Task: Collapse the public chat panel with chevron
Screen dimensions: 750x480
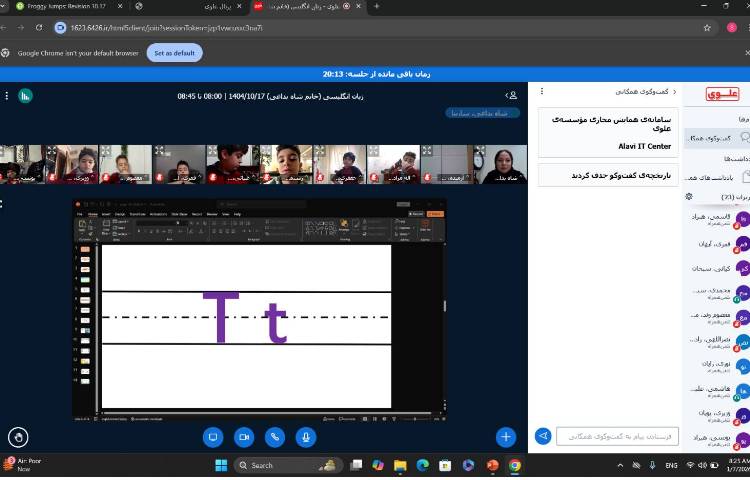Action: tap(674, 93)
